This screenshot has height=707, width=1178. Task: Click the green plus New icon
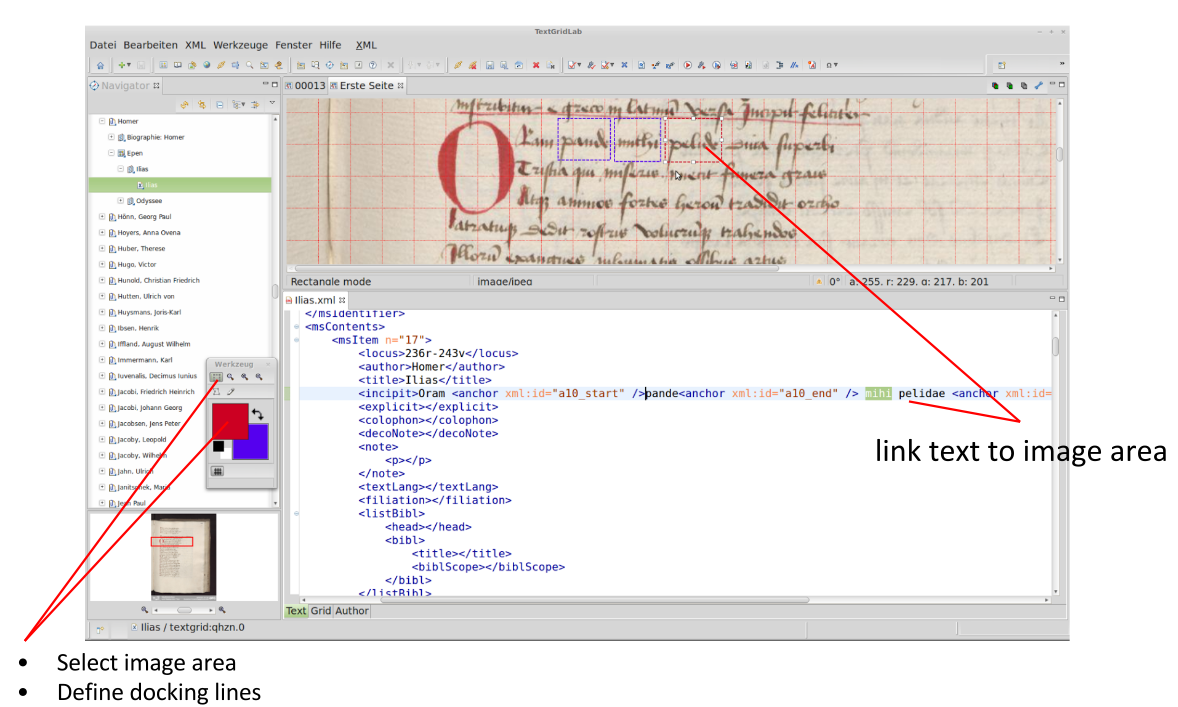coord(122,65)
